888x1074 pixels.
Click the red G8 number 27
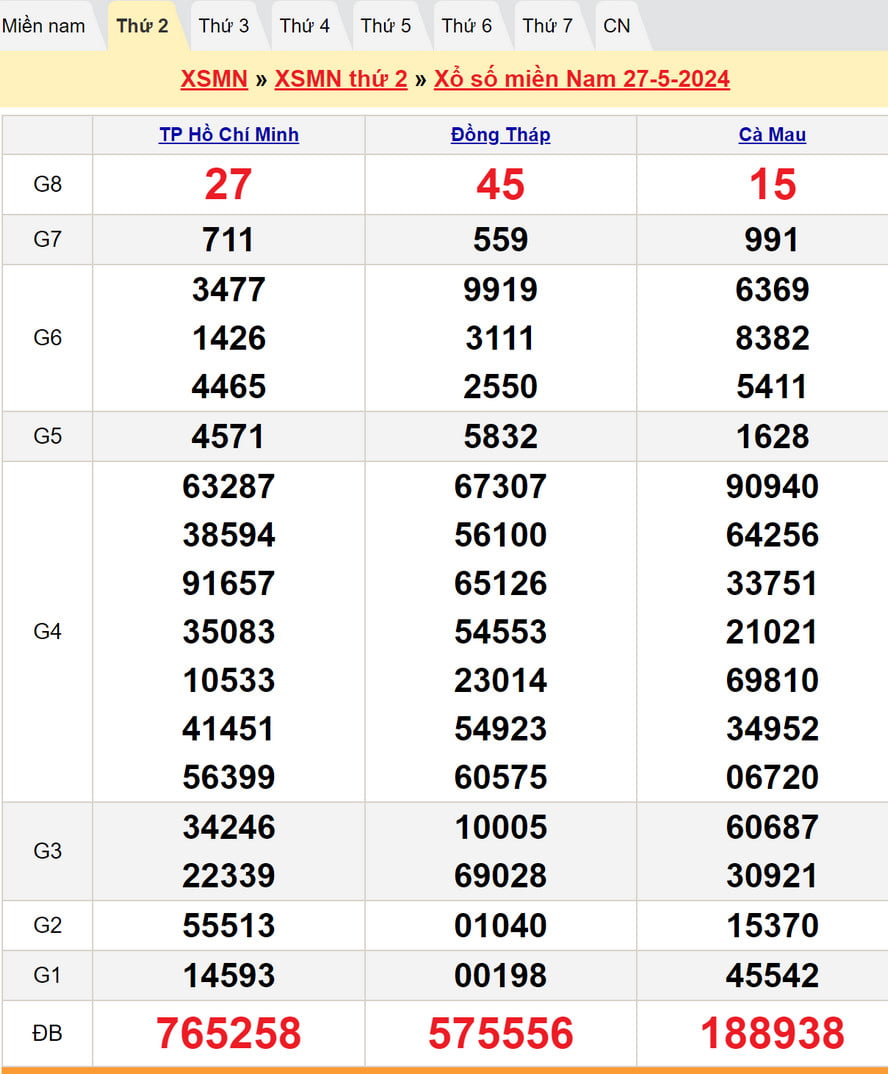click(x=229, y=185)
